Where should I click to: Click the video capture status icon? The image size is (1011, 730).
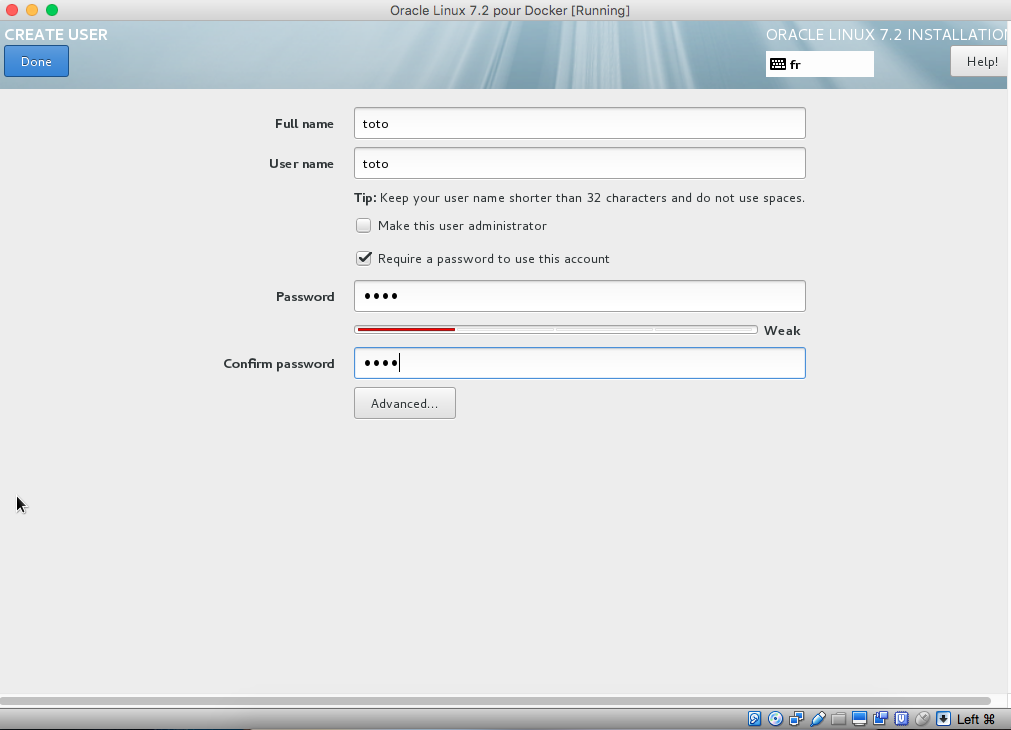[x=881, y=719]
